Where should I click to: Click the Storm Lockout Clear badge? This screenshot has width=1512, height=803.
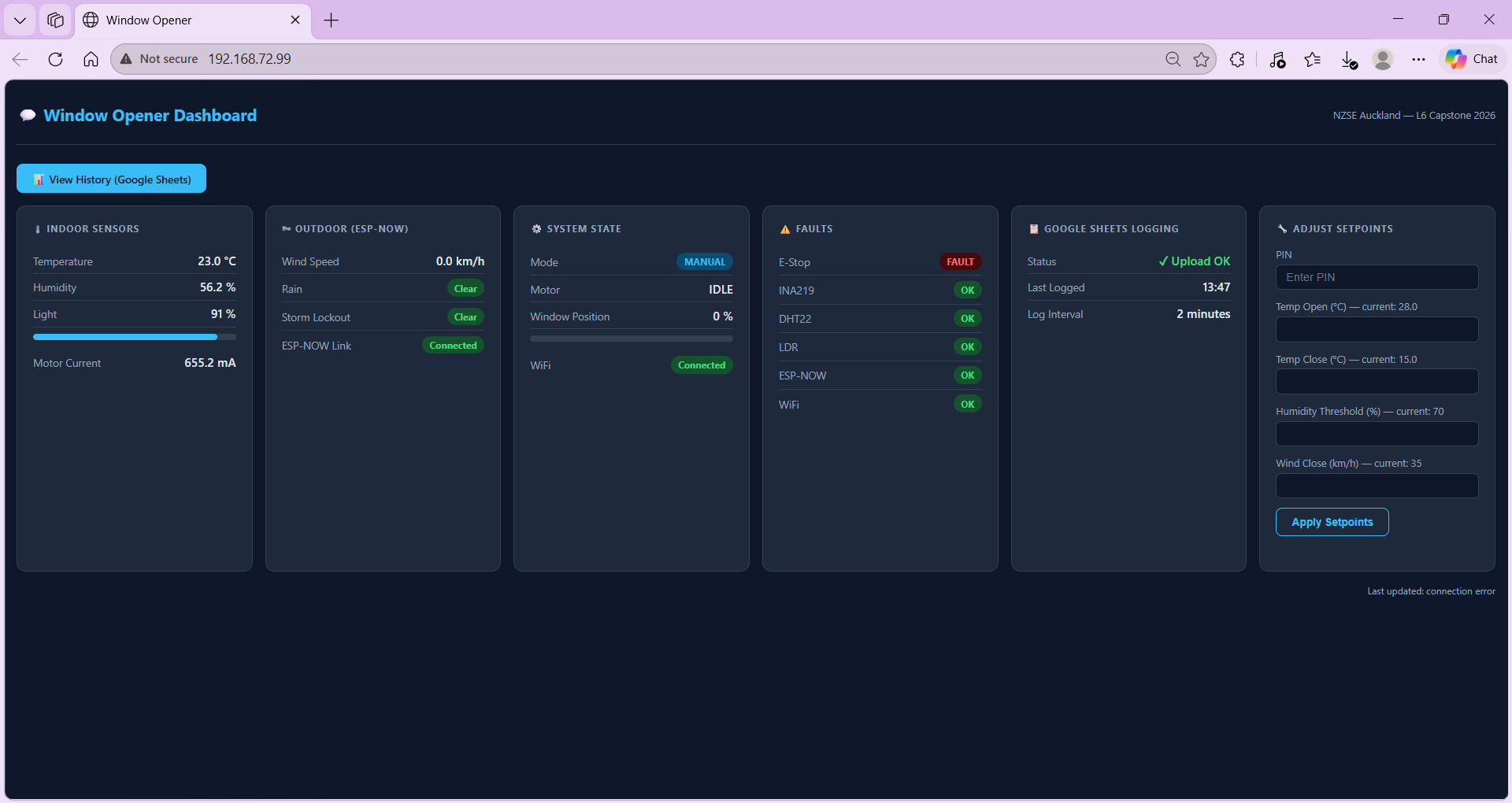465,317
